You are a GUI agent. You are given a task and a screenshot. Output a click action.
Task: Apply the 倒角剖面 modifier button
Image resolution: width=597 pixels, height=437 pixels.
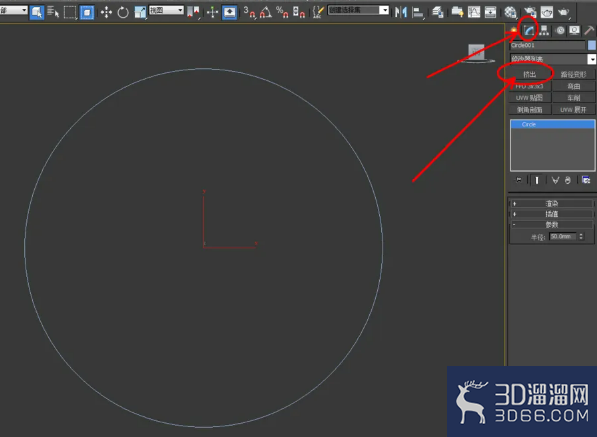click(x=530, y=110)
